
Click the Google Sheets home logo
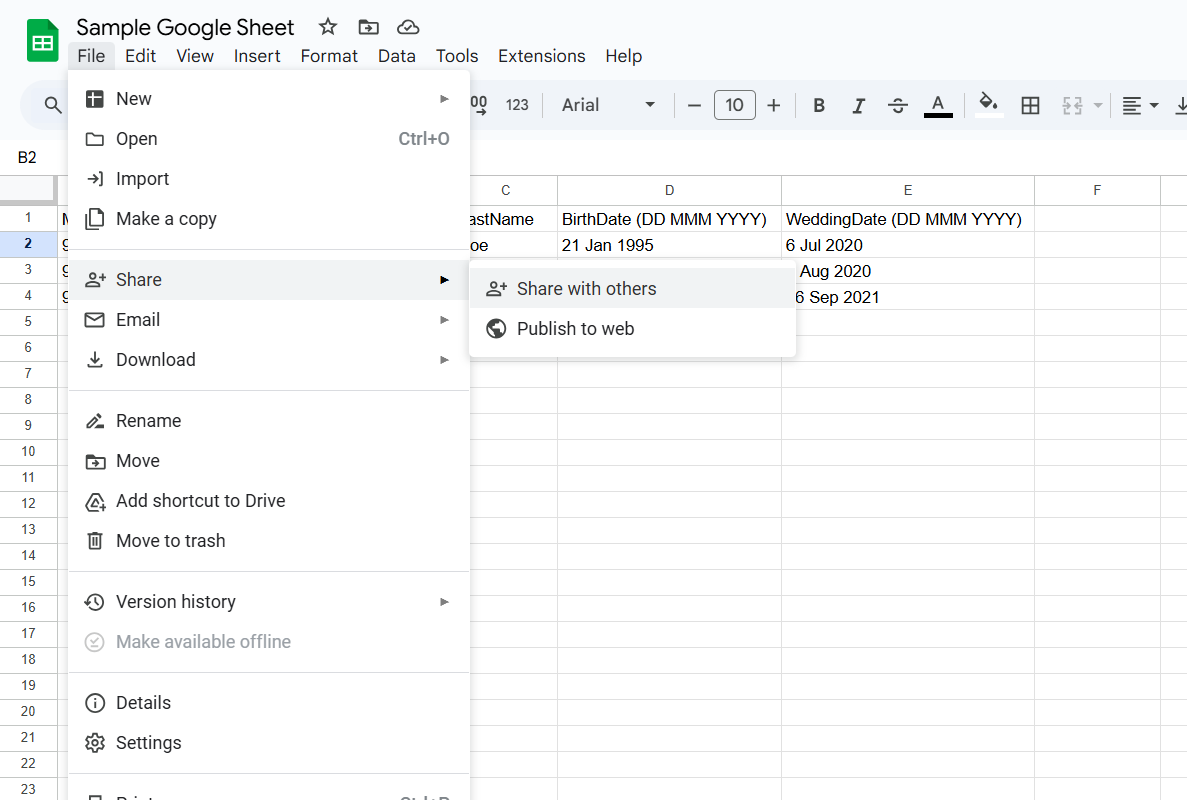[x=42, y=41]
